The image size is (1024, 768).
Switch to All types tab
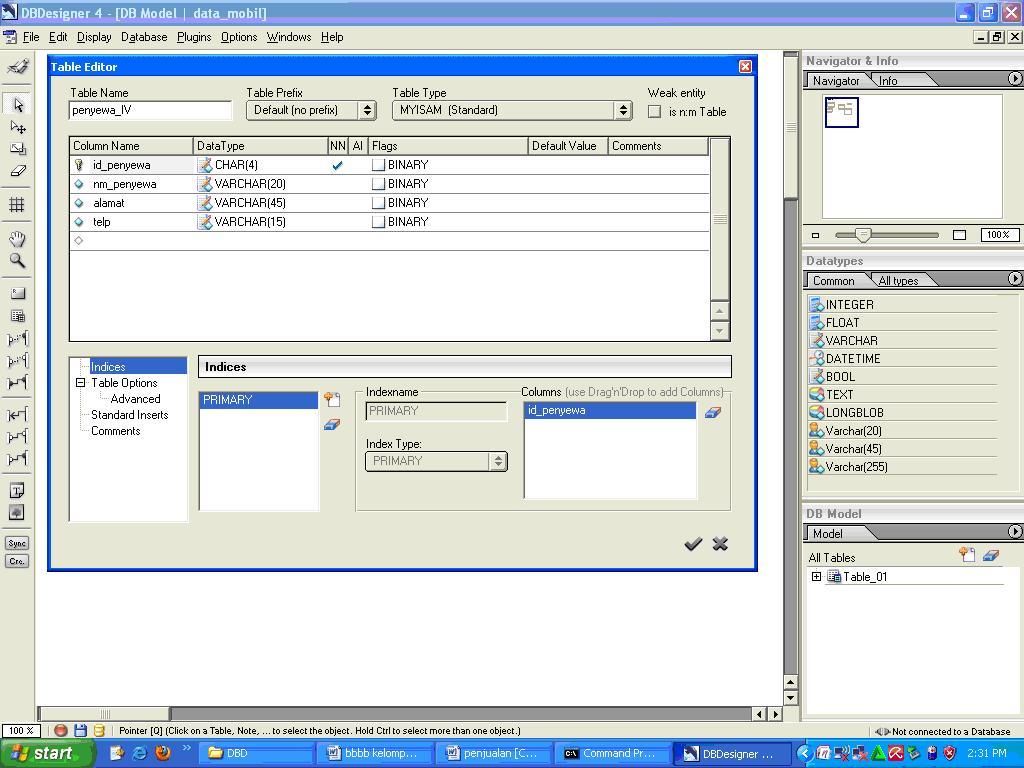[898, 281]
